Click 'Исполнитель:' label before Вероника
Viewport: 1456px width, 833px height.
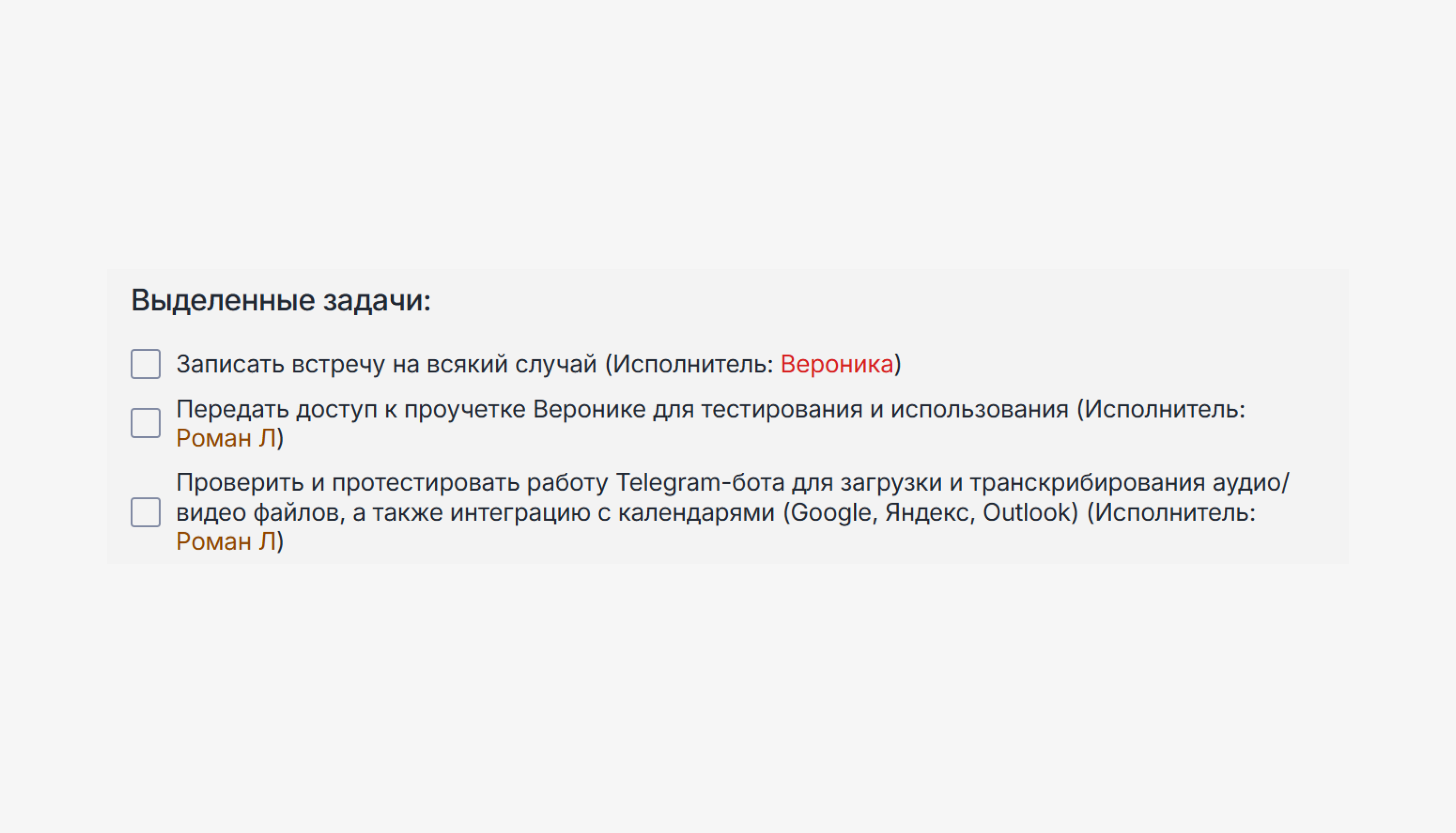(694, 365)
